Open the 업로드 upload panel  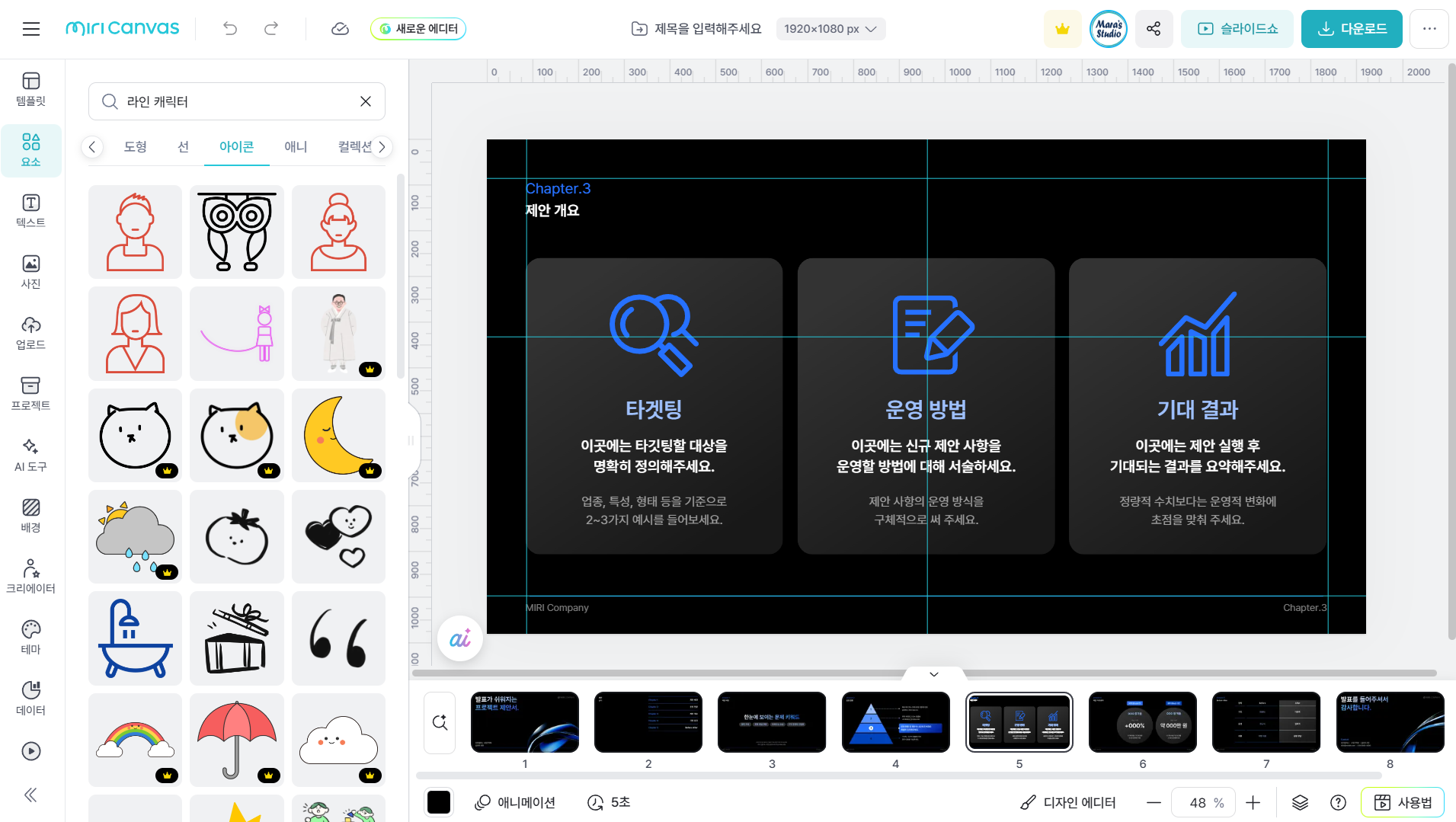[30, 333]
